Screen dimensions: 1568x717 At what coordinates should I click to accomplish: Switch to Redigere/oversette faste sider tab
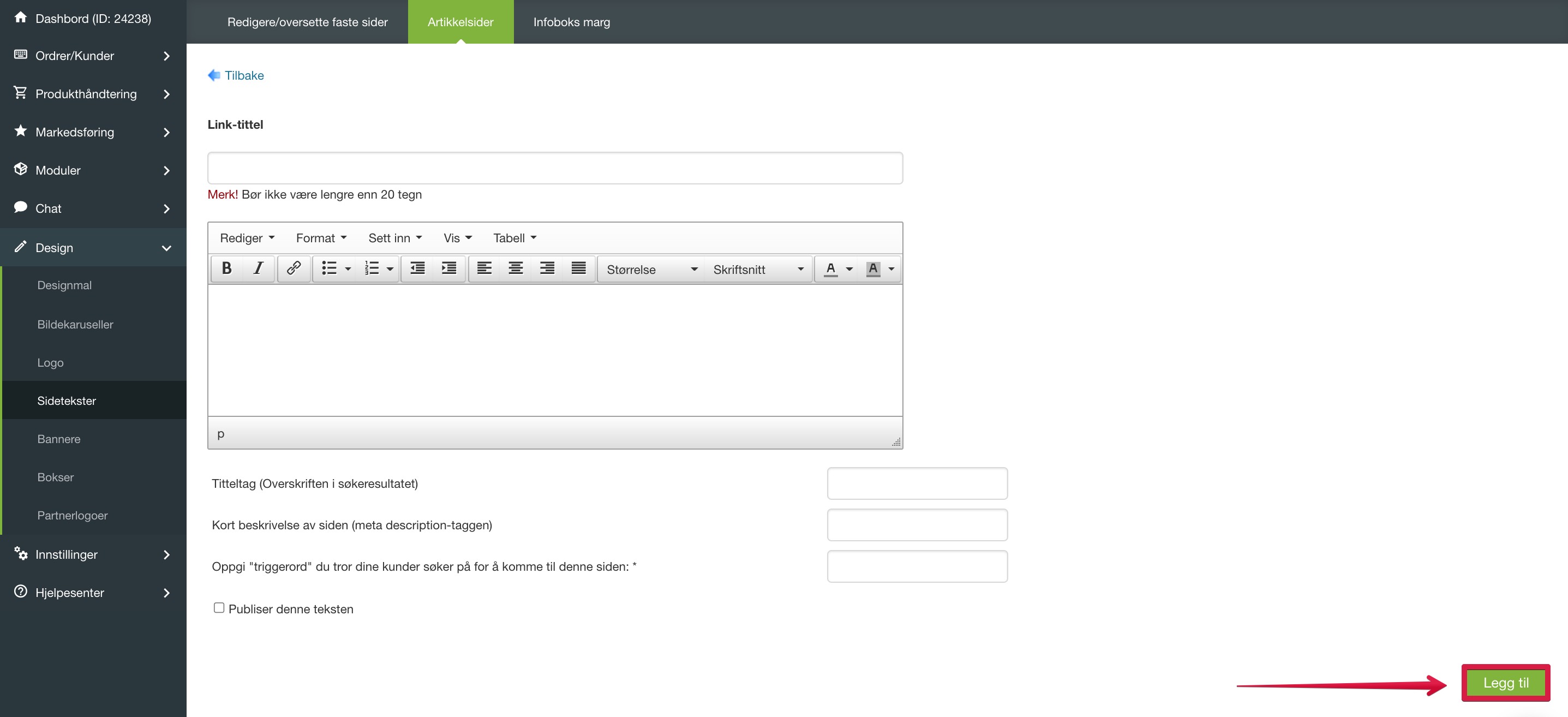coord(307,22)
